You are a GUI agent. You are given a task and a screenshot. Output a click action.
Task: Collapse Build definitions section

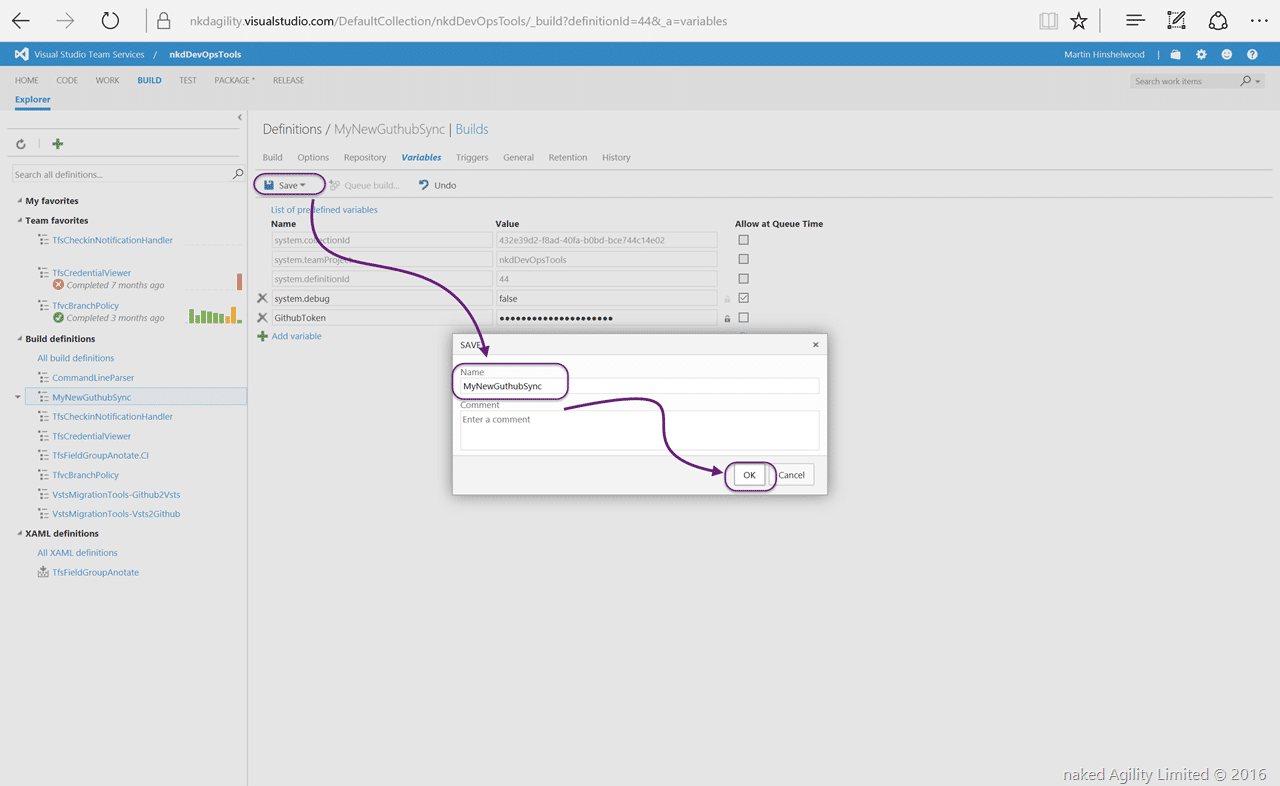click(20, 339)
